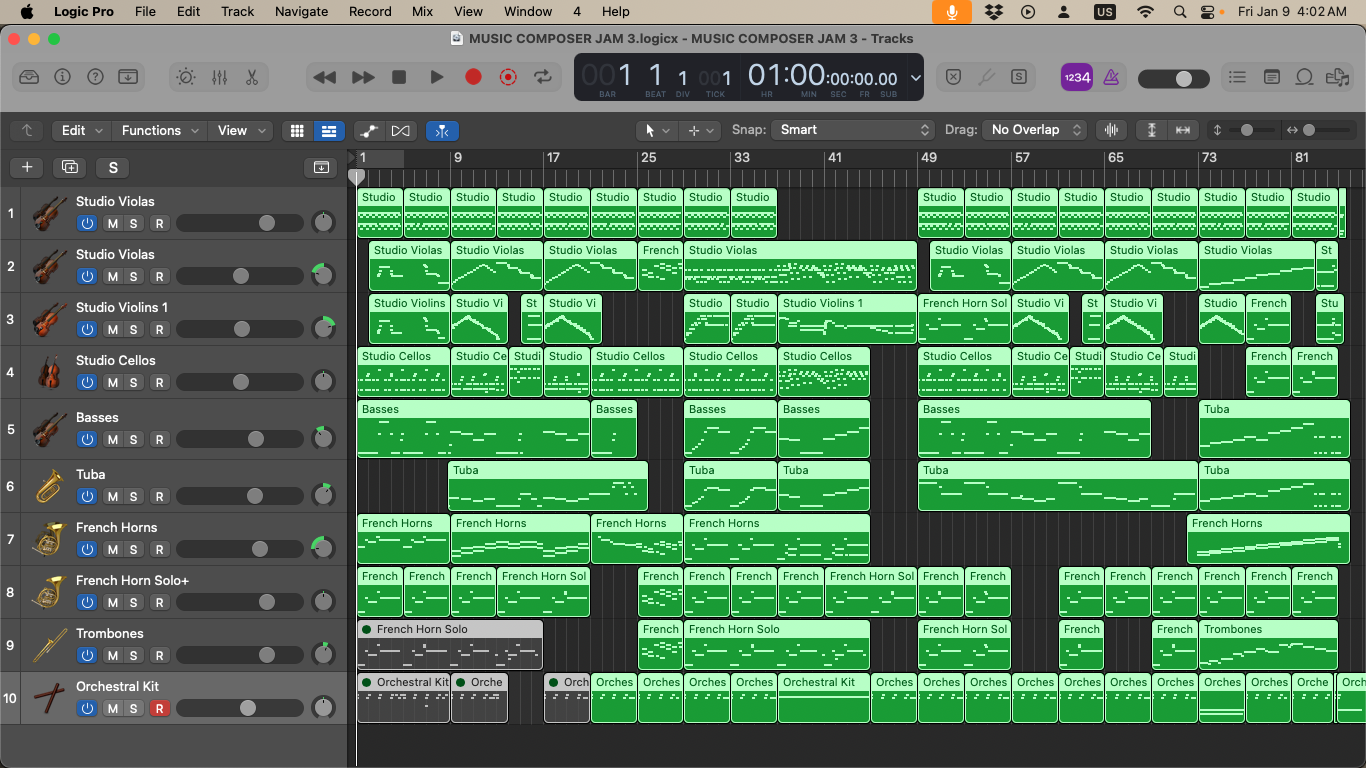The height and width of the screenshot is (768, 1366).
Task: Open the Functions dropdown in tracks toolbar
Action: pyautogui.click(x=160, y=130)
